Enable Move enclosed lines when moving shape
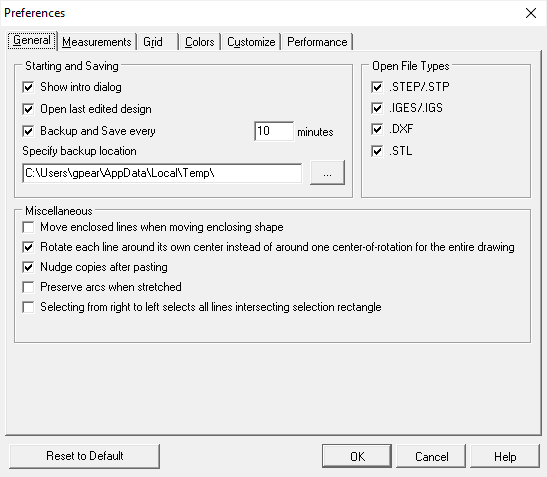The image size is (547, 477). [28, 227]
